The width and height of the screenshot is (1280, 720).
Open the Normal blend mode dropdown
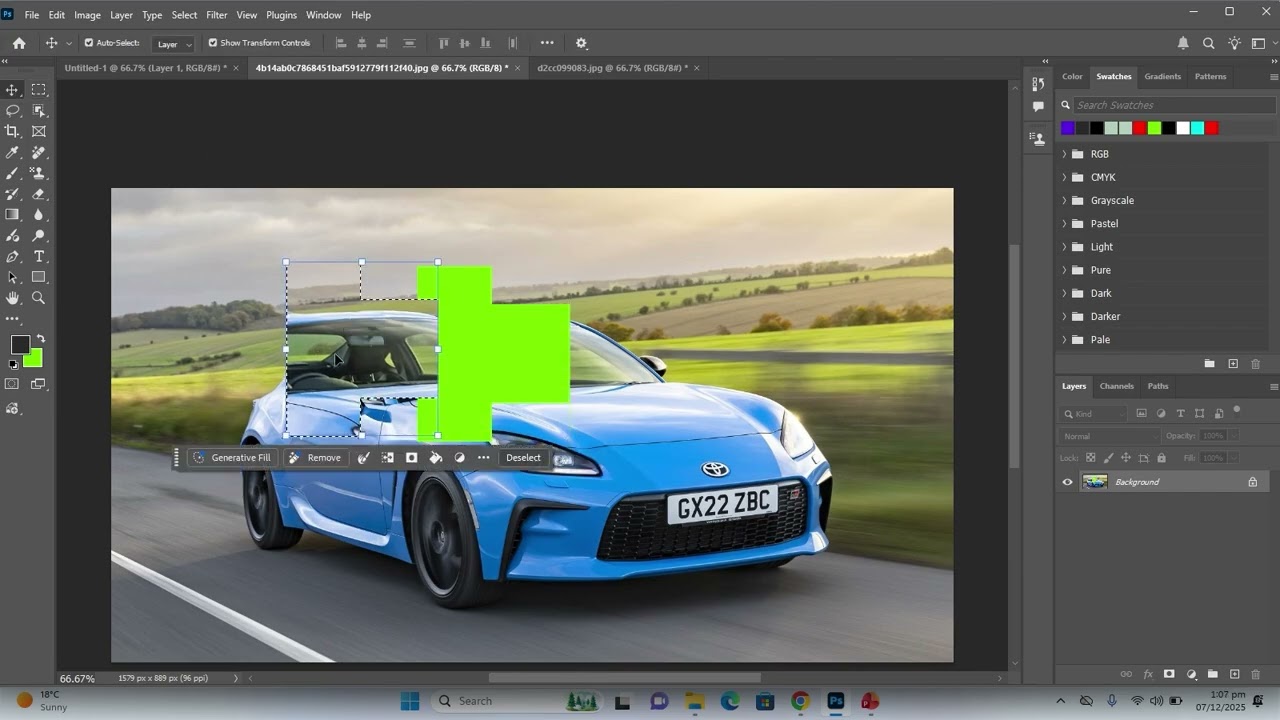point(1110,436)
